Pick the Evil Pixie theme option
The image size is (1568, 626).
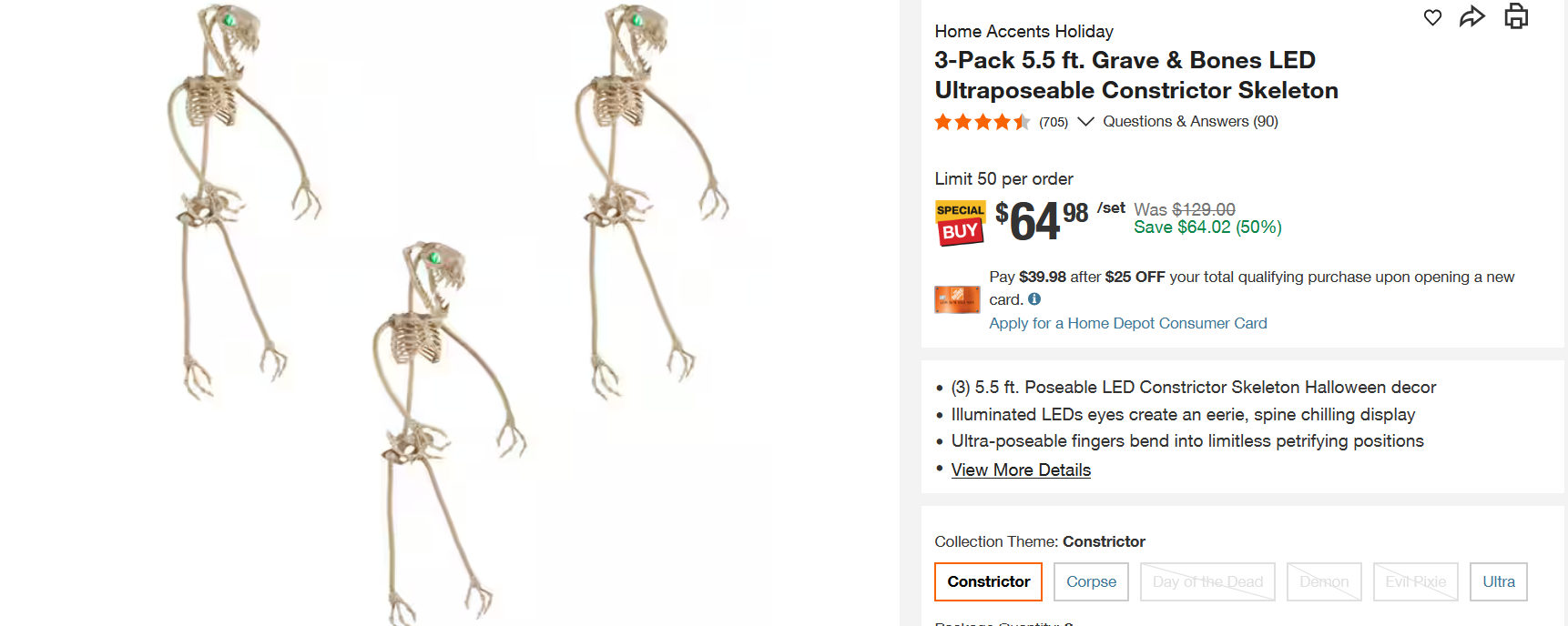[1415, 581]
